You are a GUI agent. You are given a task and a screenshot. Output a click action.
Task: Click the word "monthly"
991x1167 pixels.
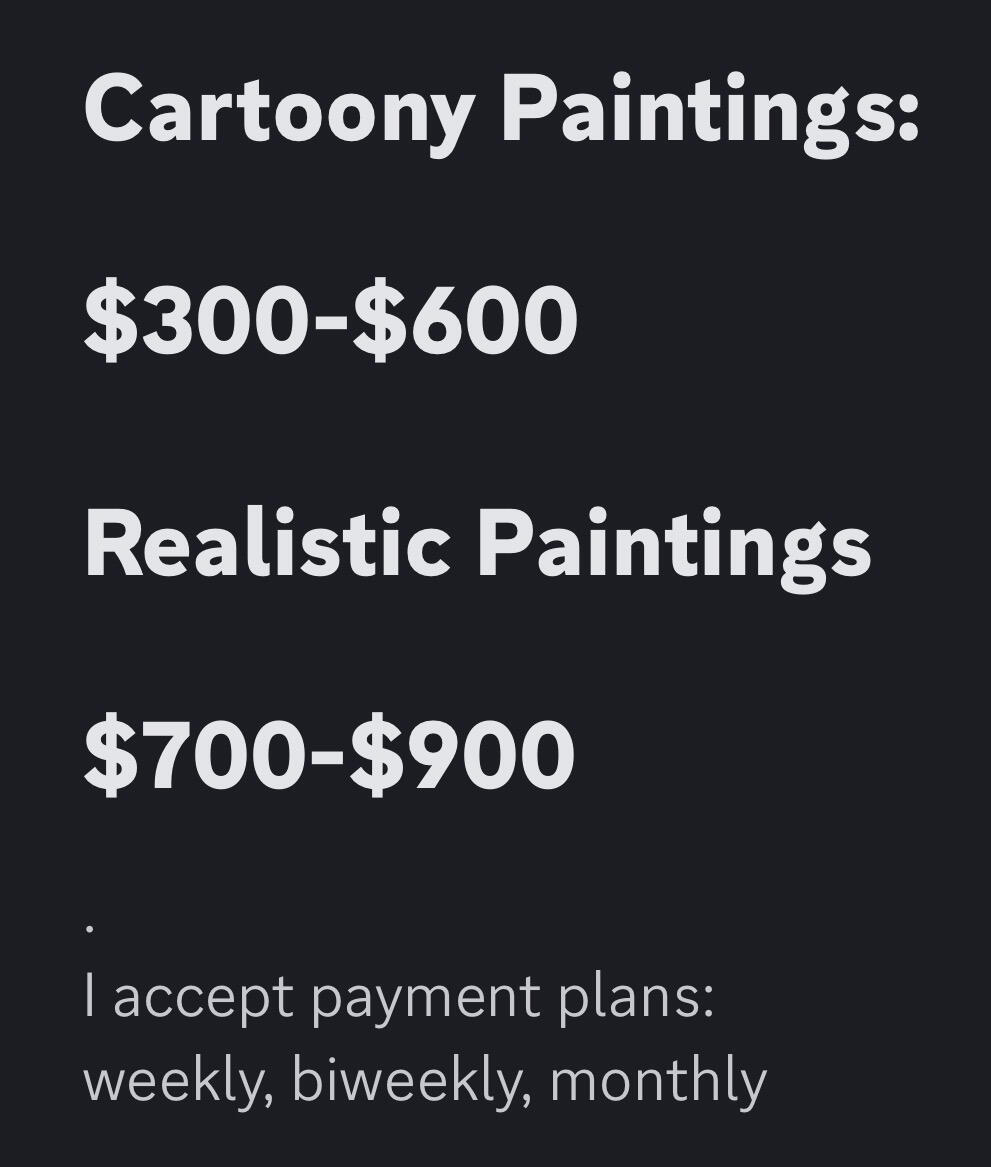click(658, 1080)
